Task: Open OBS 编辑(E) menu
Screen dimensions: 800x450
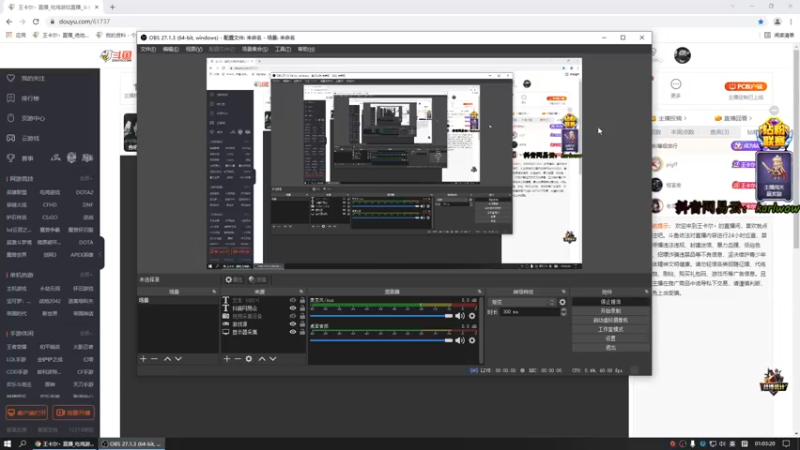Action: [x=171, y=49]
